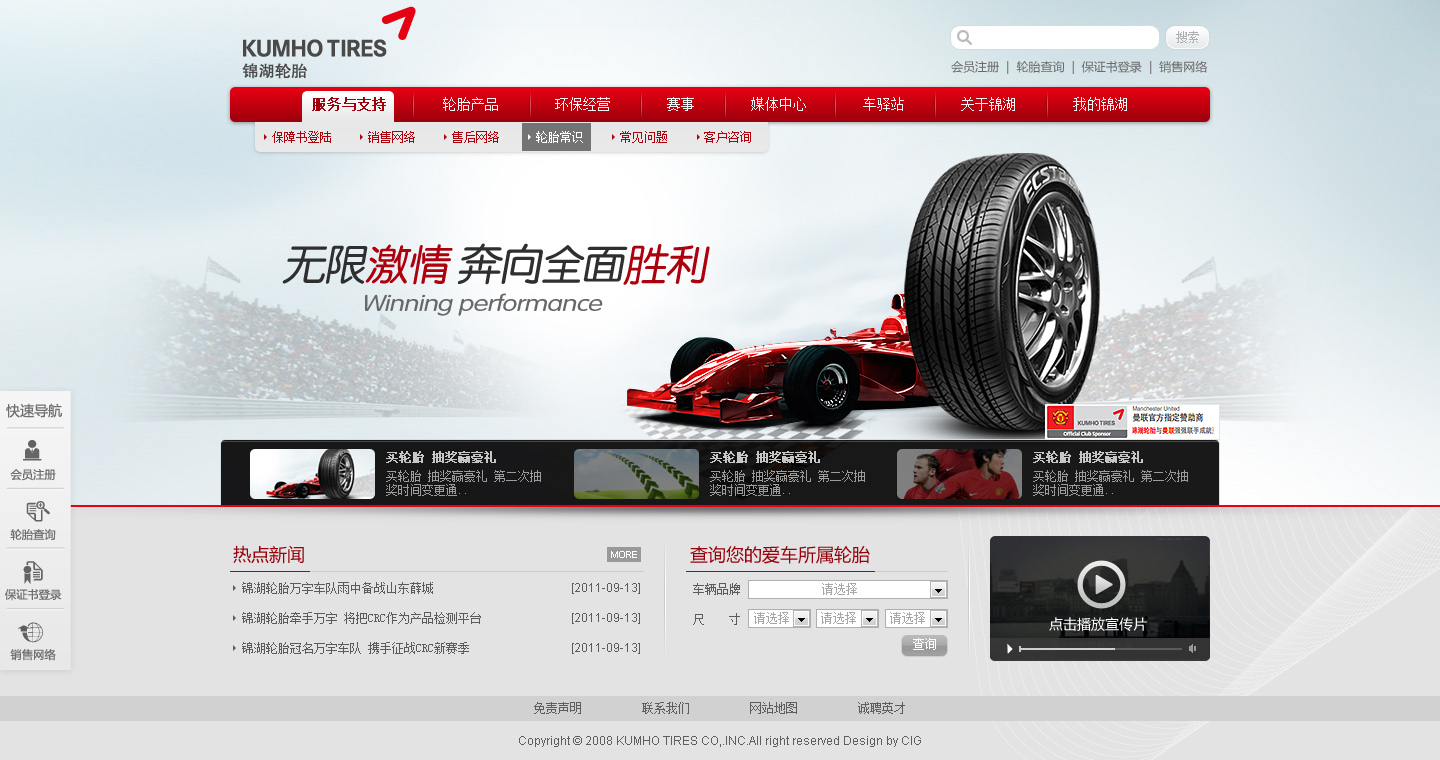Open 关于锦湖 menu
Screen dimensions: 1440x760
point(988,105)
